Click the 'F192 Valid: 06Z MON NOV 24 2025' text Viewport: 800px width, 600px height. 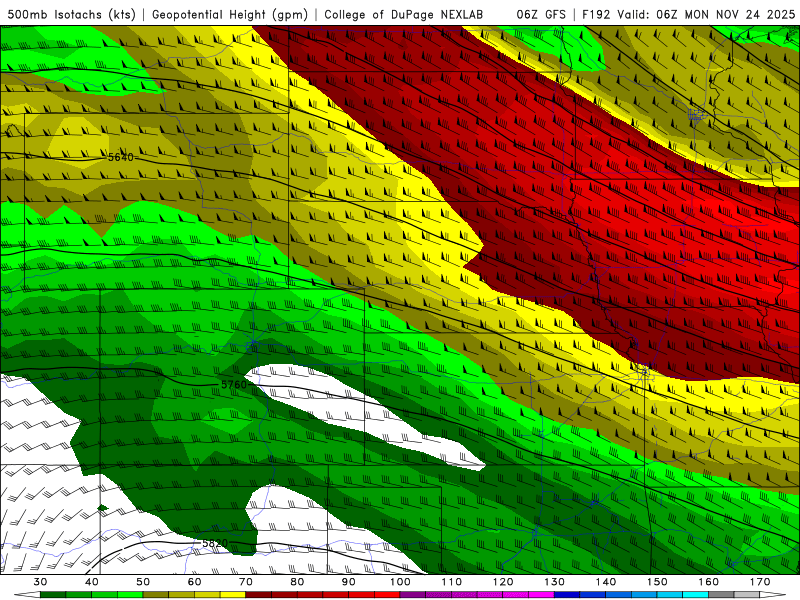688,14
